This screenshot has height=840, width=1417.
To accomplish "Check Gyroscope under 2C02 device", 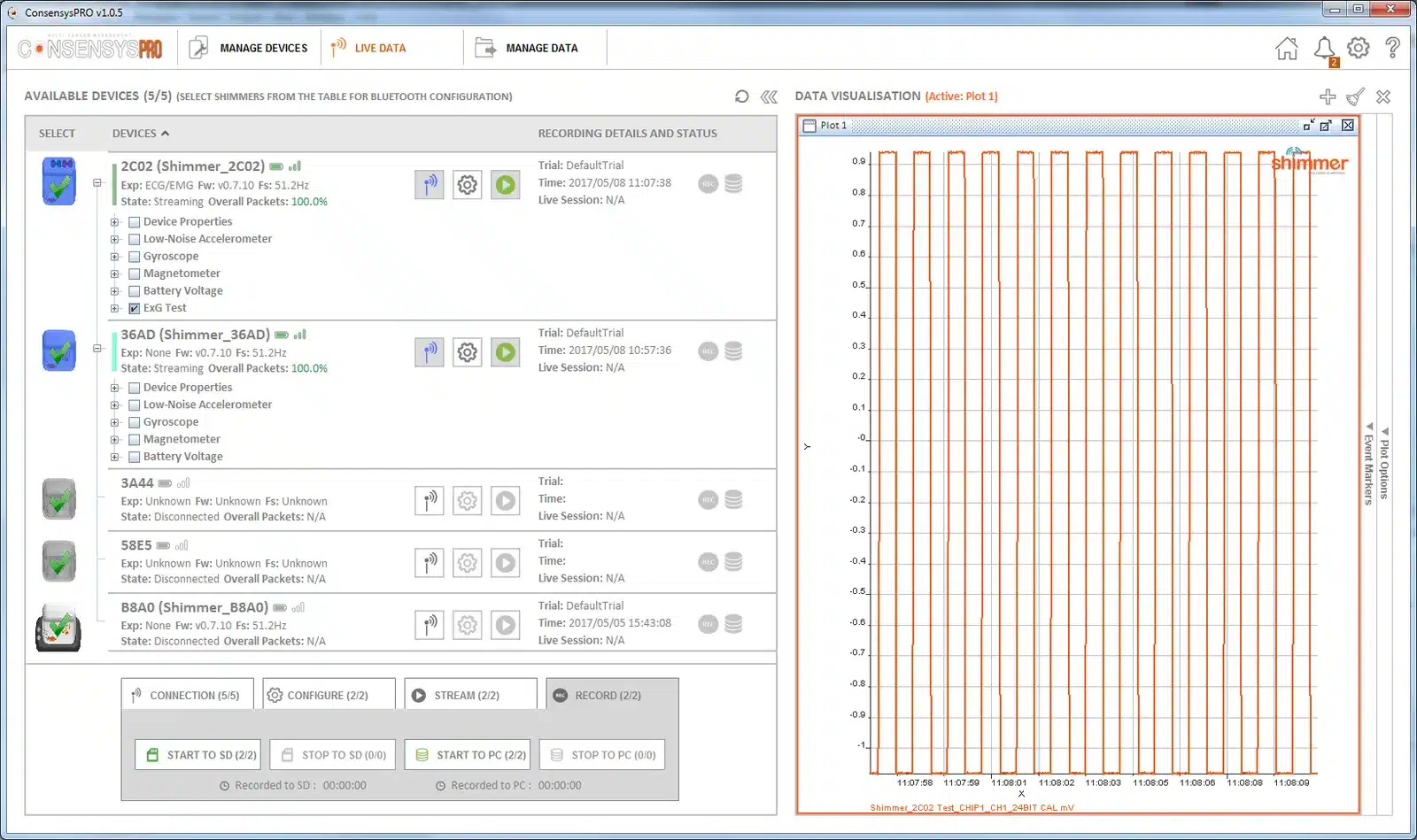I will 135,257.
